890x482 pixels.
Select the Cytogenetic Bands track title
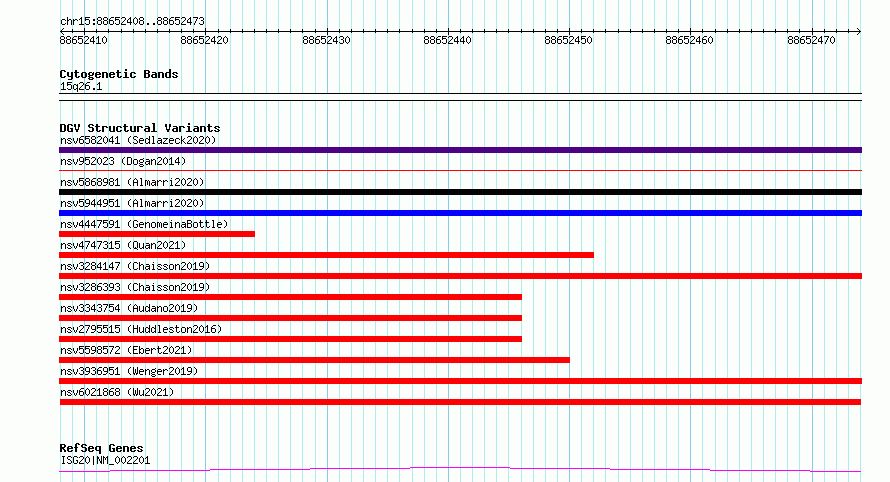coord(119,74)
